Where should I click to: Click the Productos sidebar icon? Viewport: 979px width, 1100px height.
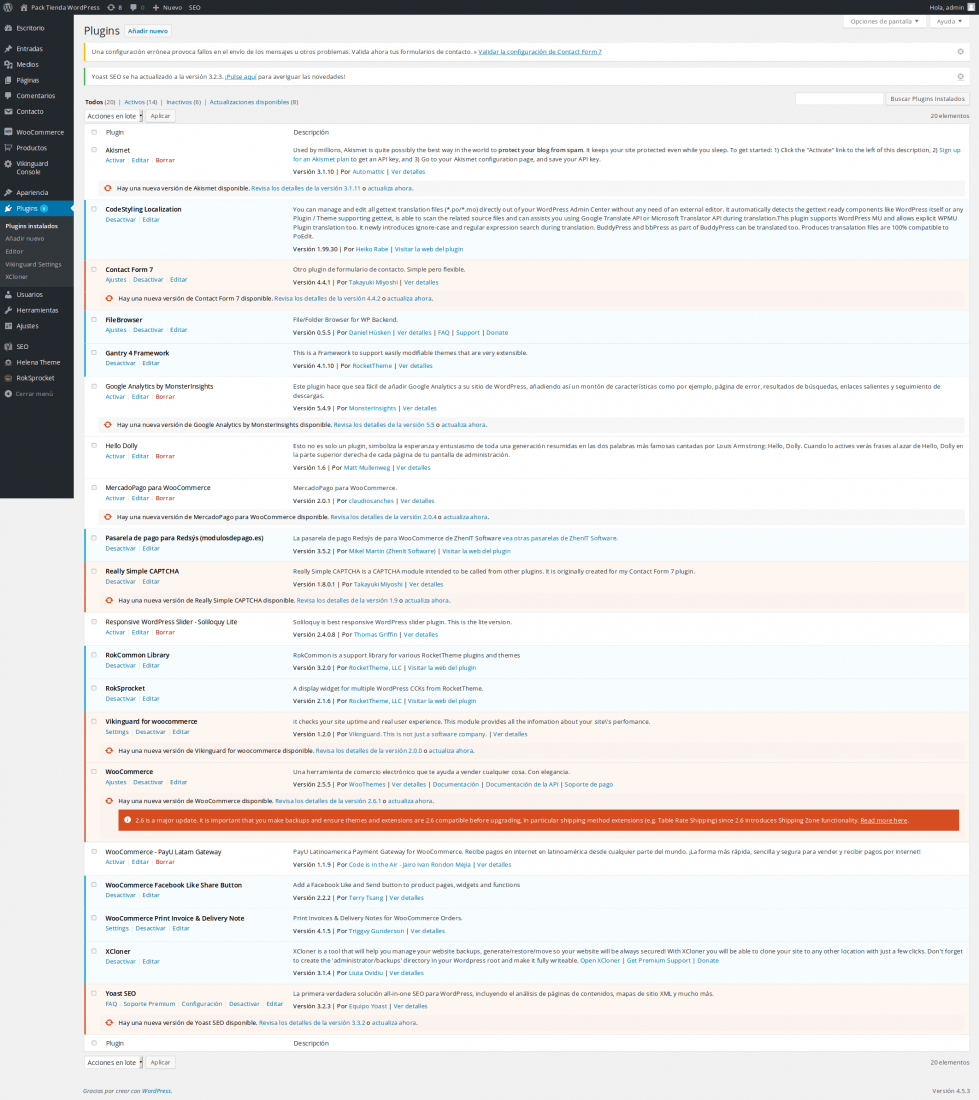click(x=8, y=148)
